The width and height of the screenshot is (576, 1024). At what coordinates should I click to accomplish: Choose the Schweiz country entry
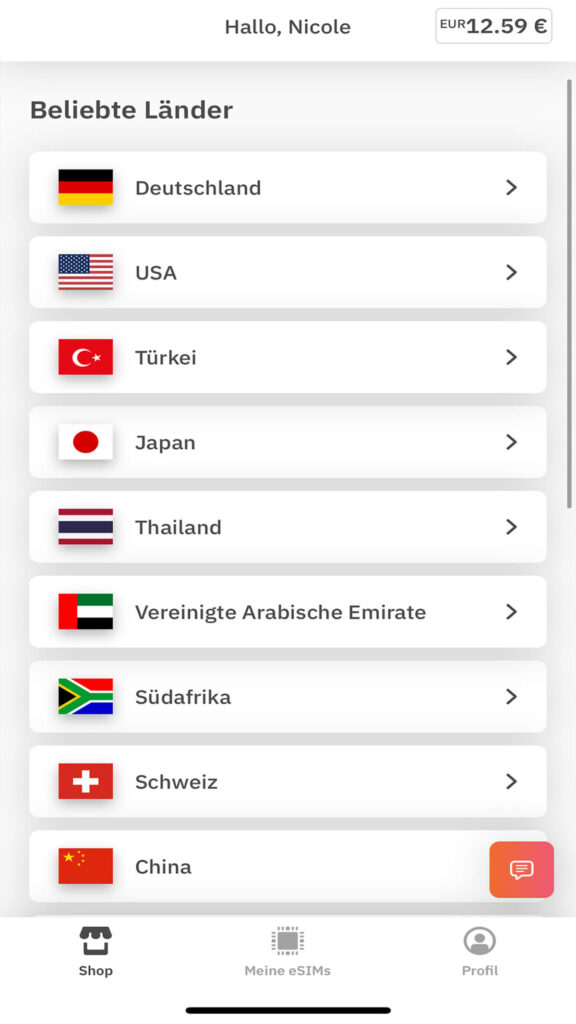click(287, 782)
